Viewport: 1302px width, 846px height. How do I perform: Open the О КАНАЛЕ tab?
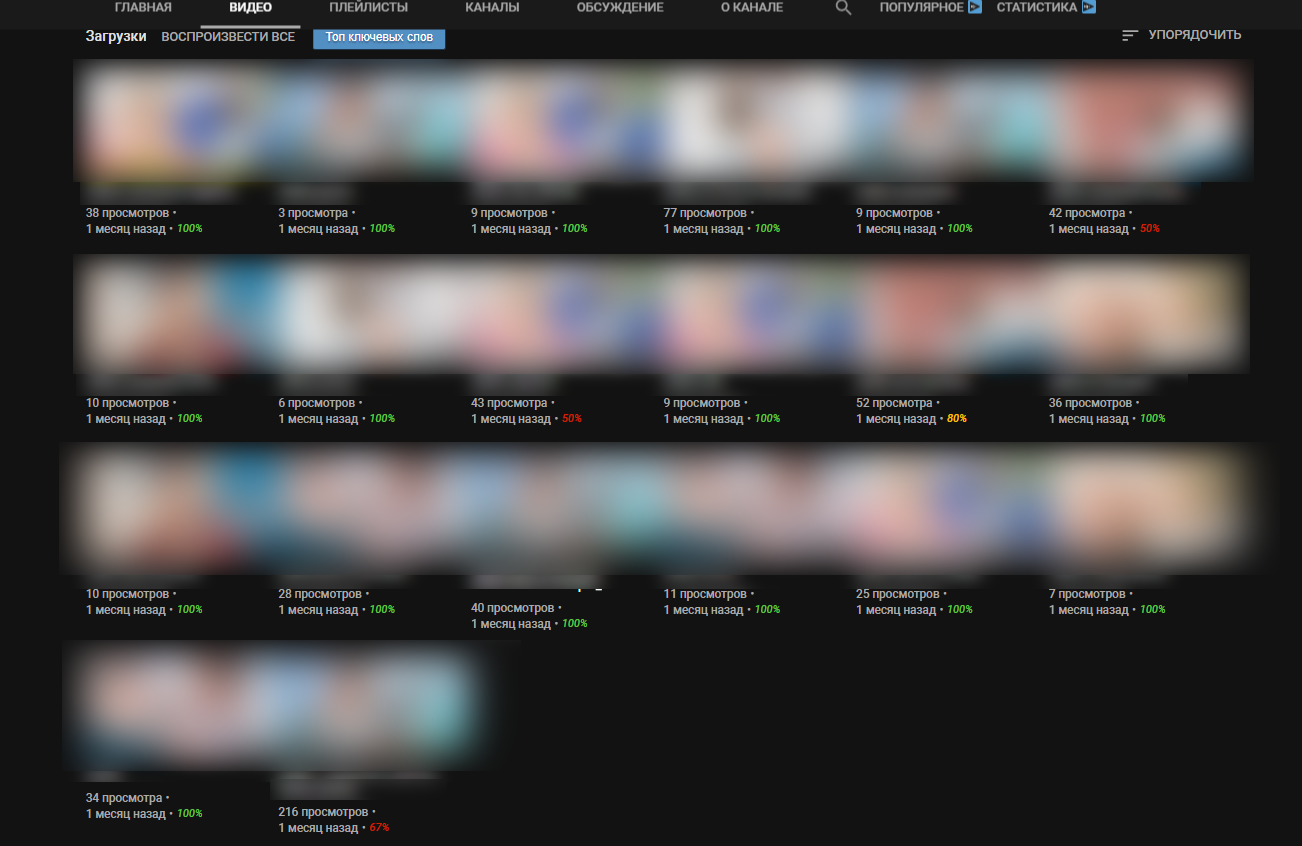(x=750, y=5)
